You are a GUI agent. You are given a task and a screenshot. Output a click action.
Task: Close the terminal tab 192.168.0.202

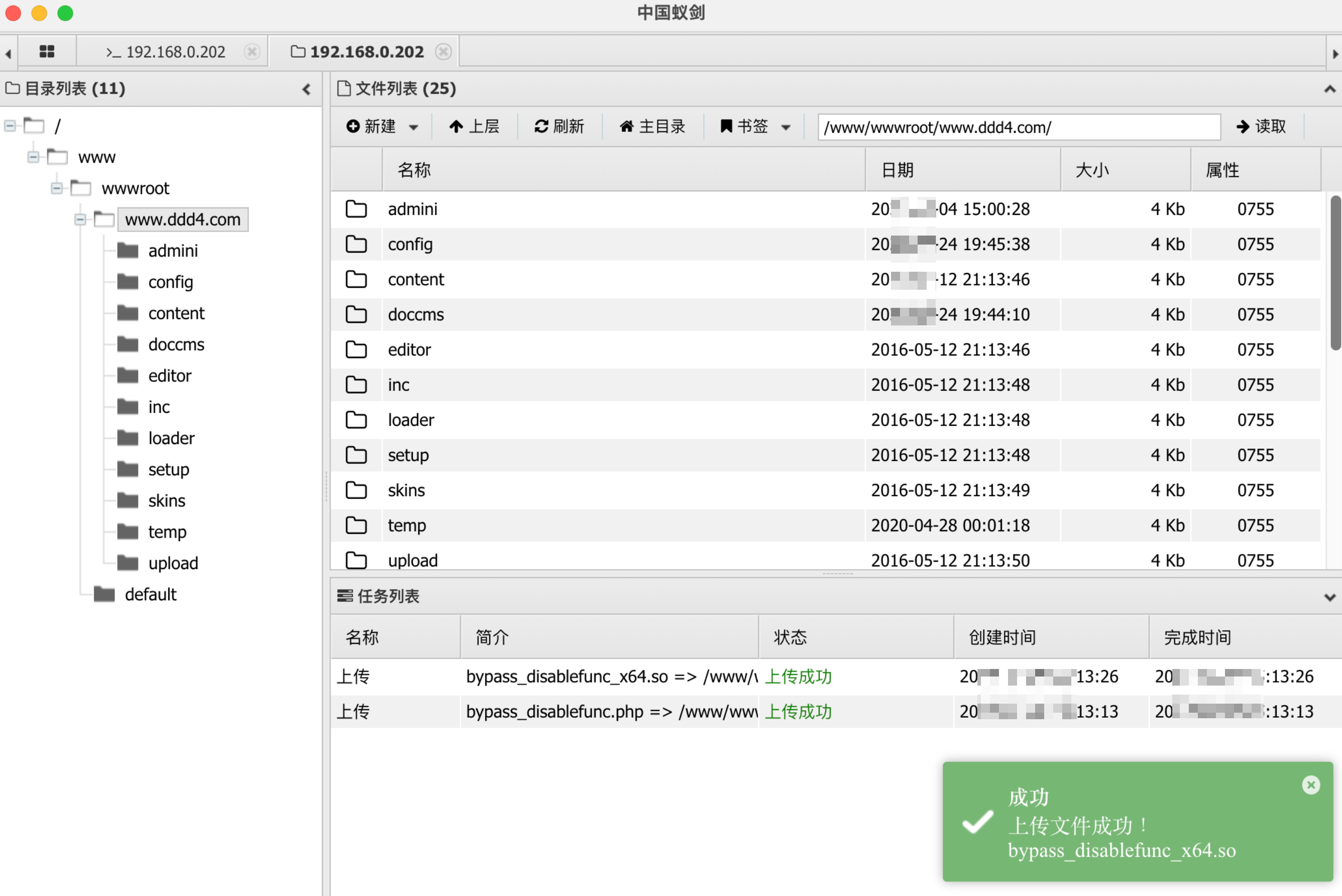point(252,52)
